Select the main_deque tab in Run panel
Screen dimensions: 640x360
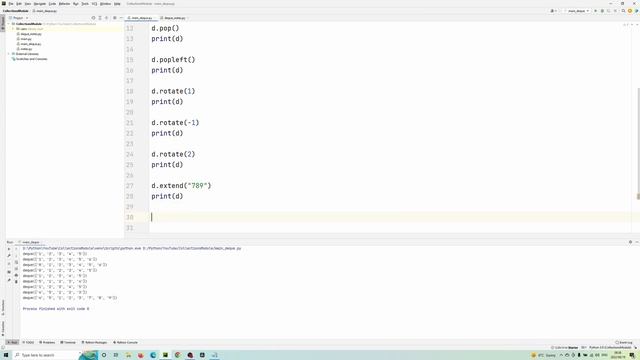pos(31,242)
